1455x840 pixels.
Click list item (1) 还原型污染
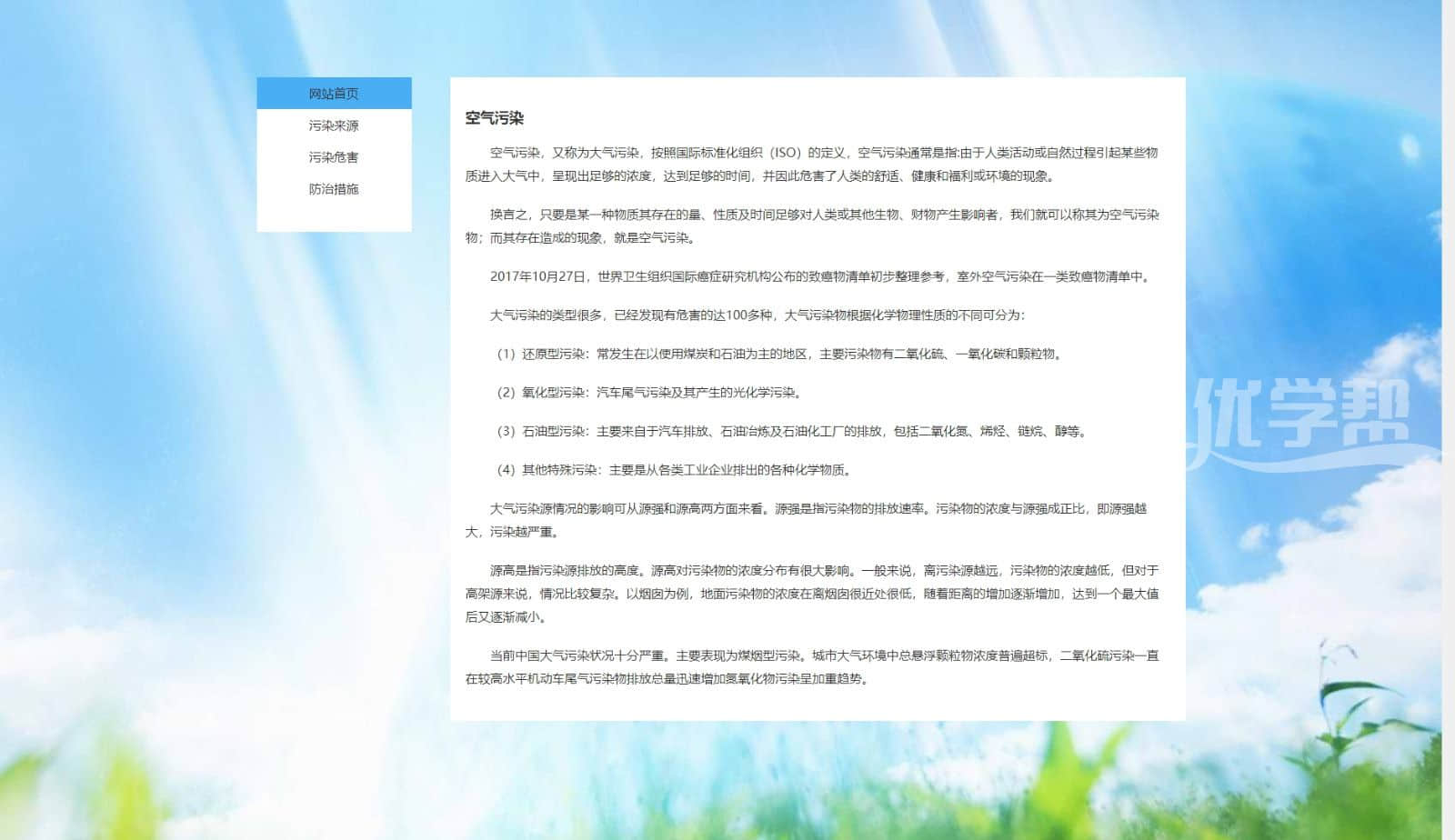tap(778, 355)
